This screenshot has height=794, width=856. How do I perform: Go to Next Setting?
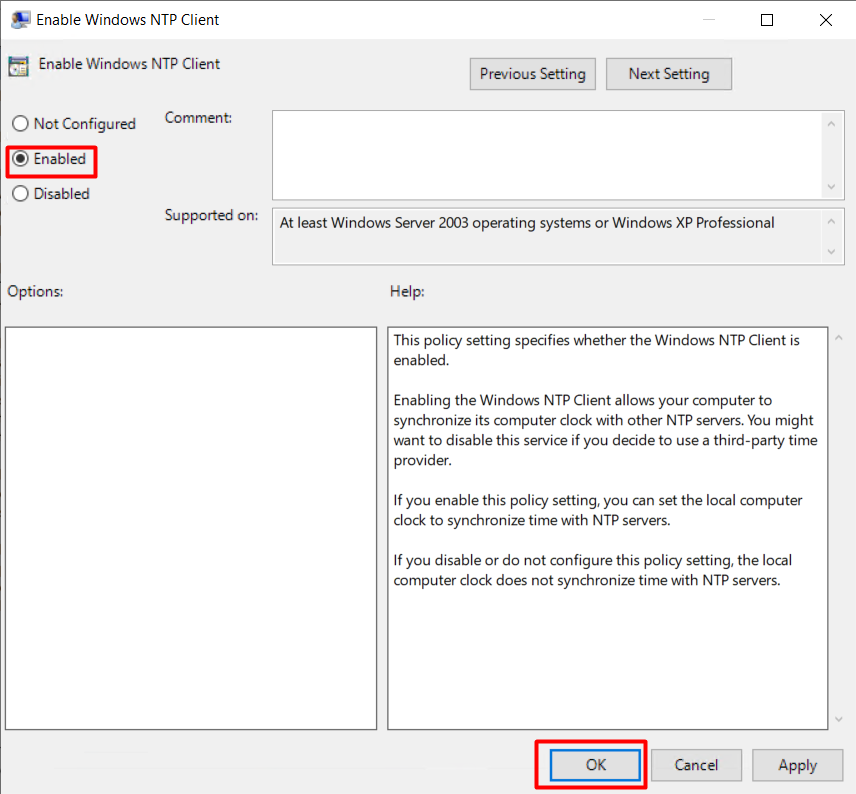tap(669, 74)
